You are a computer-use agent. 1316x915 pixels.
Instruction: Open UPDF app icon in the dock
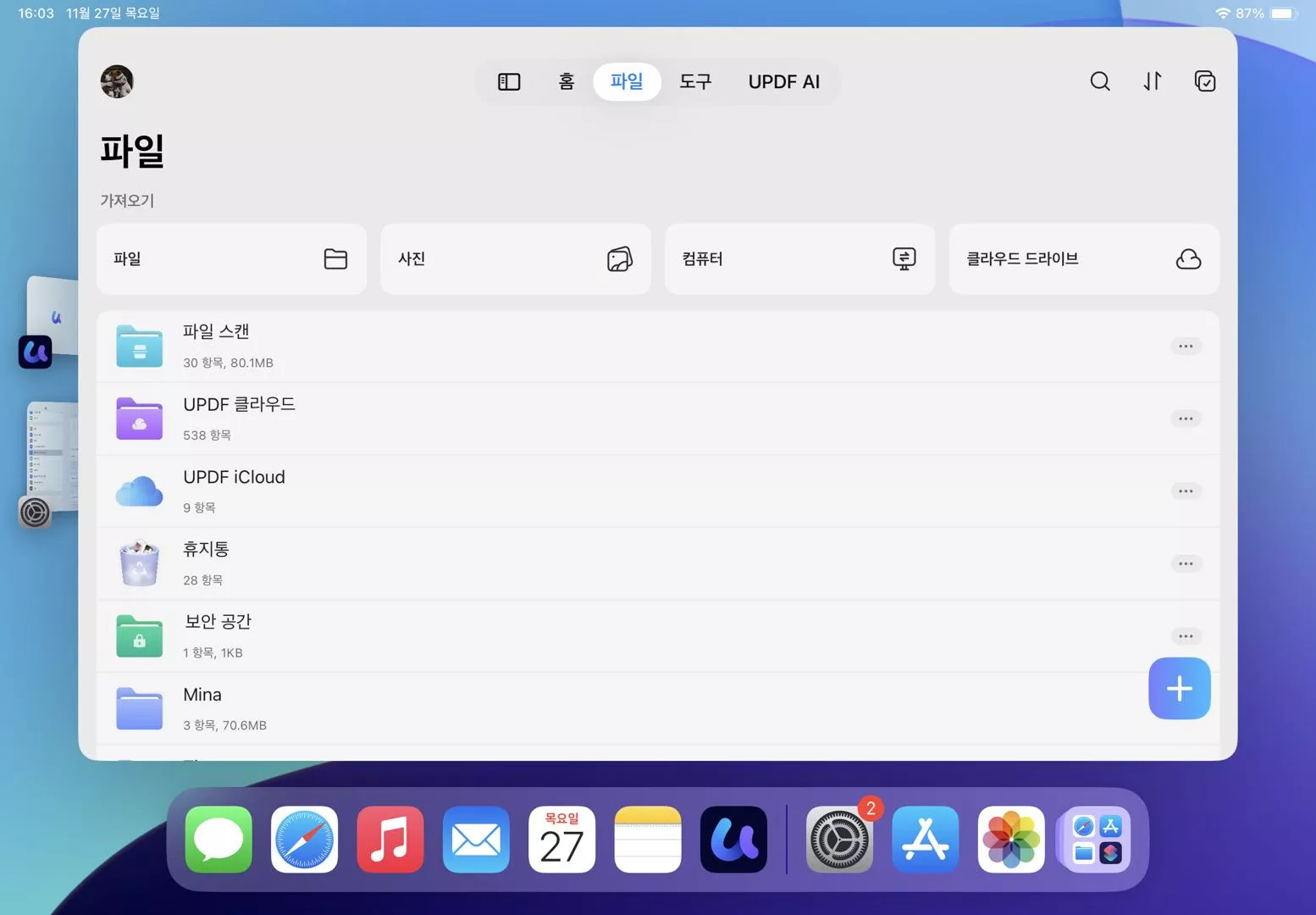(x=733, y=840)
